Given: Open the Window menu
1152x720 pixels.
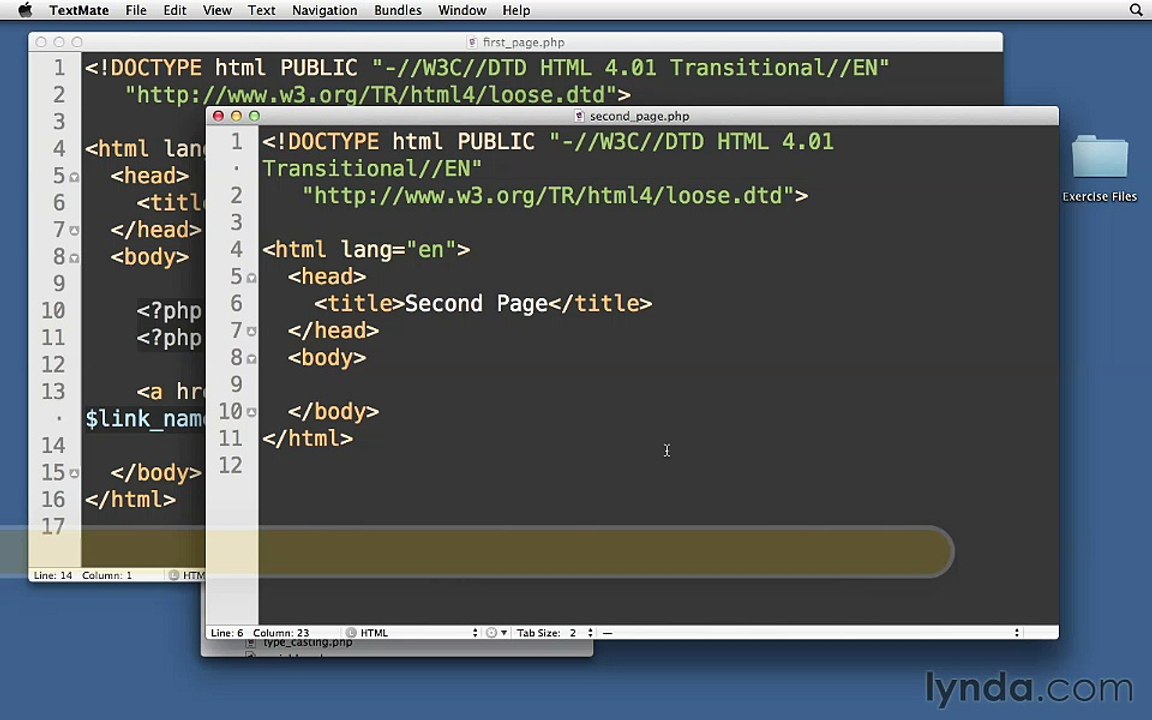Looking at the screenshot, I should click(x=462, y=10).
